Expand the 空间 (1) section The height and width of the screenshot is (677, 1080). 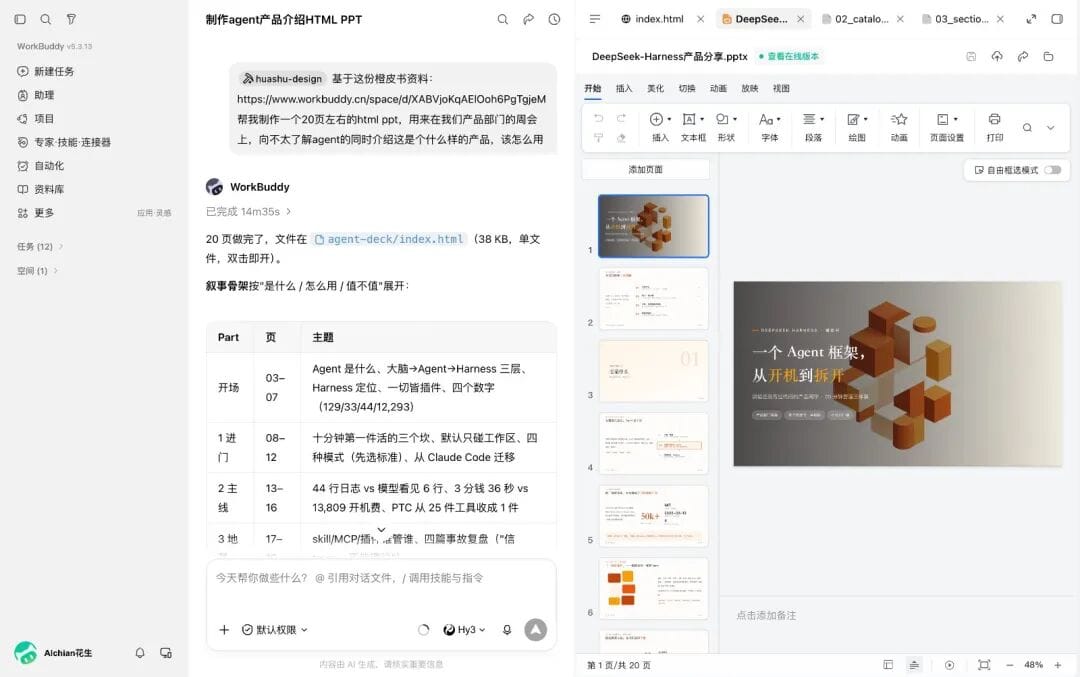[37, 271]
